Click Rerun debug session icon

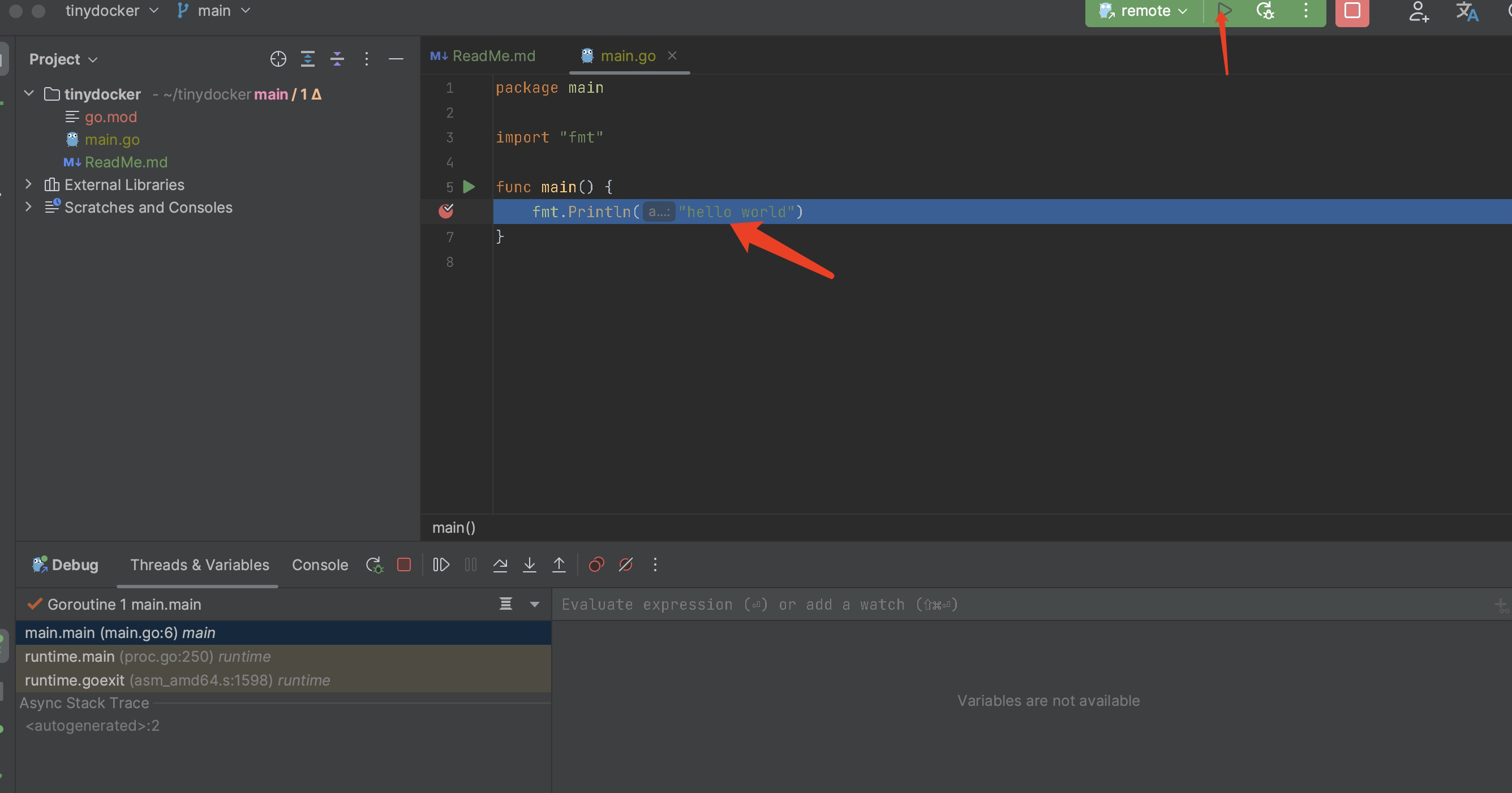click(x=374, y=564)
